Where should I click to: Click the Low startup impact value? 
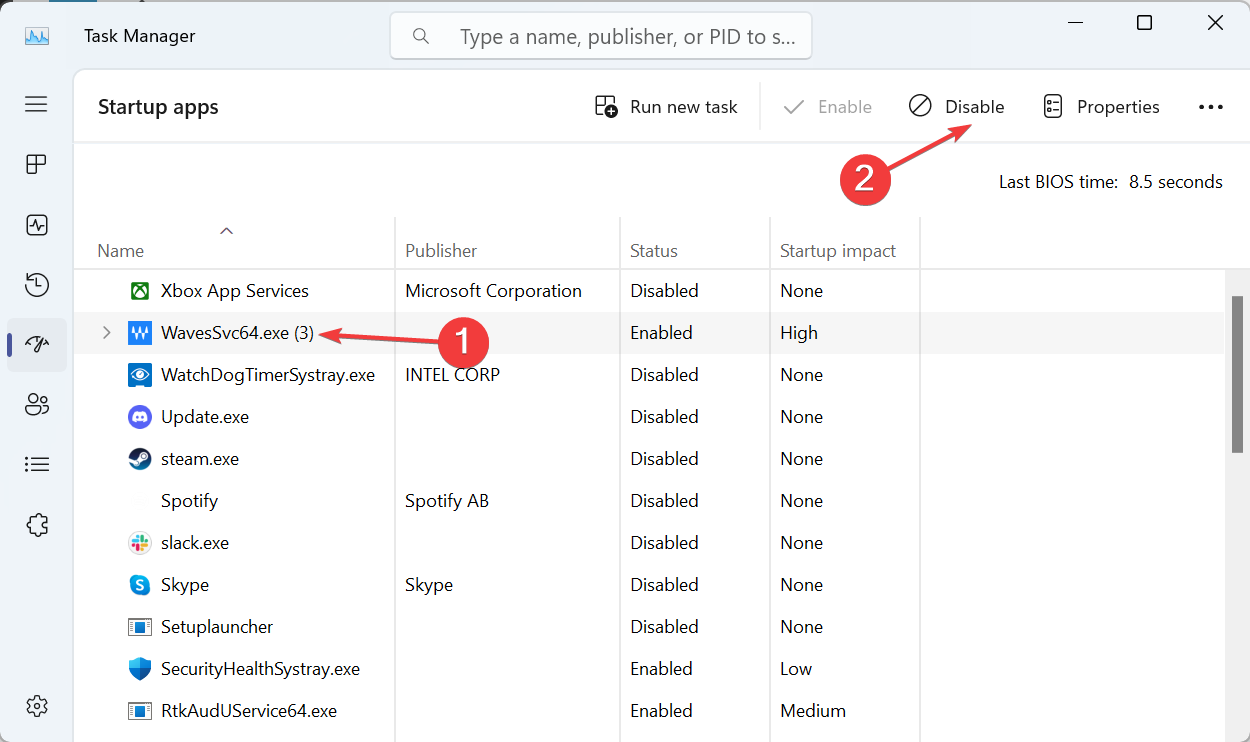pos(796,669)
